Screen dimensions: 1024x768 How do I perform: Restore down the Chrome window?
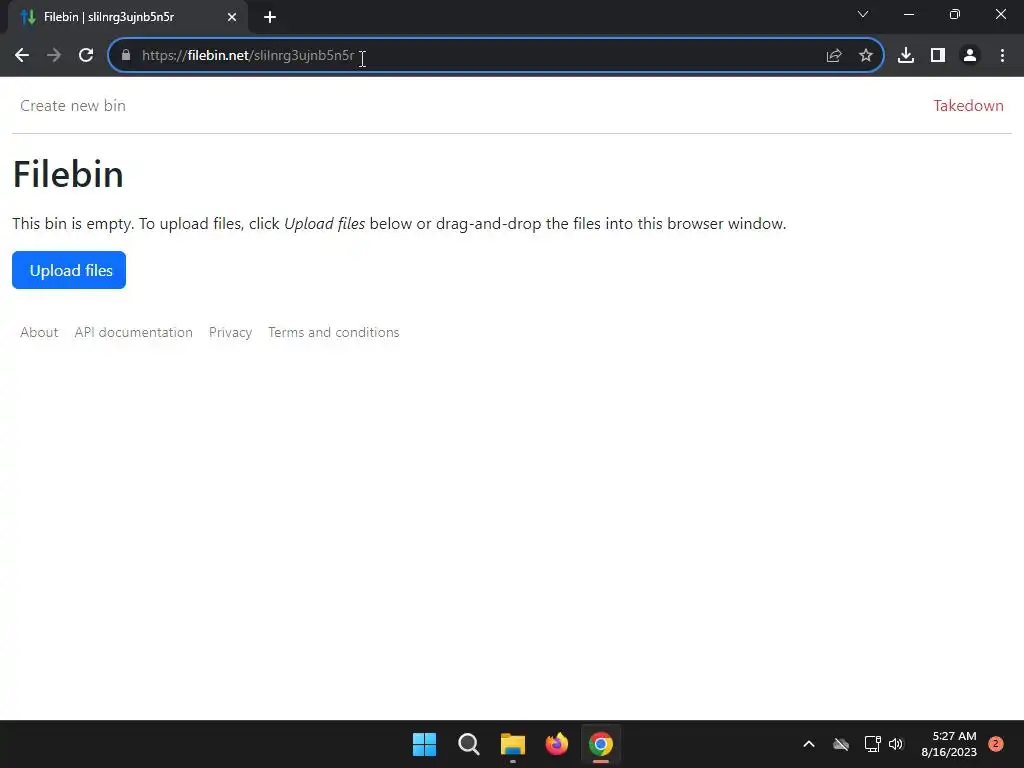[954, 14]
